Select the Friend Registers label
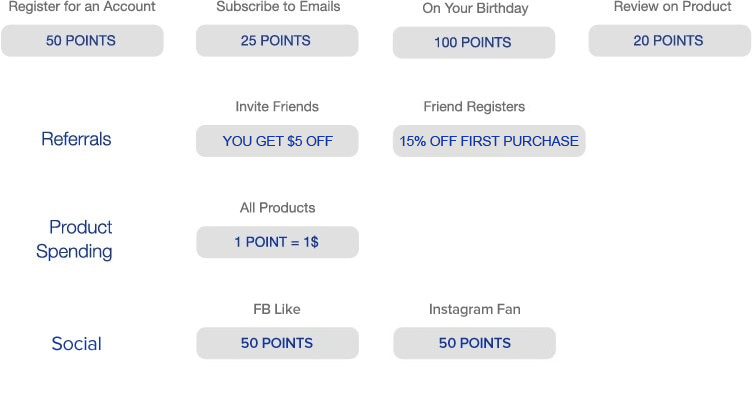The height and width of the screenshot is (400, 752). (474, 107)
